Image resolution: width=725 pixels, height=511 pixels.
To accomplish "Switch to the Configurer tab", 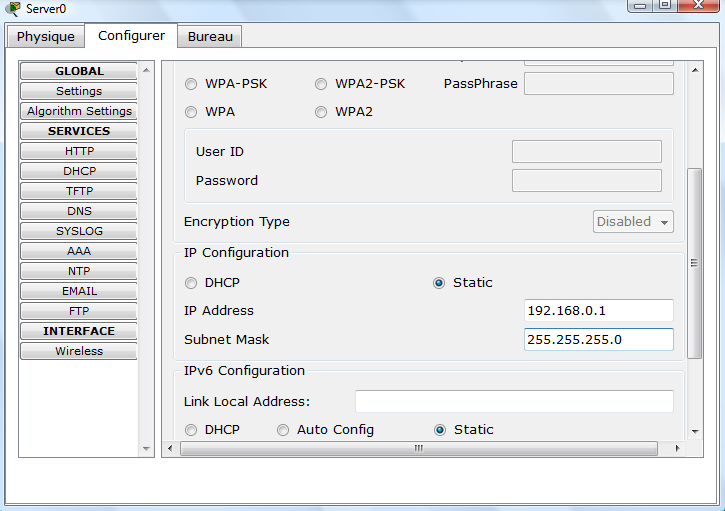I will tap(131, 36).
